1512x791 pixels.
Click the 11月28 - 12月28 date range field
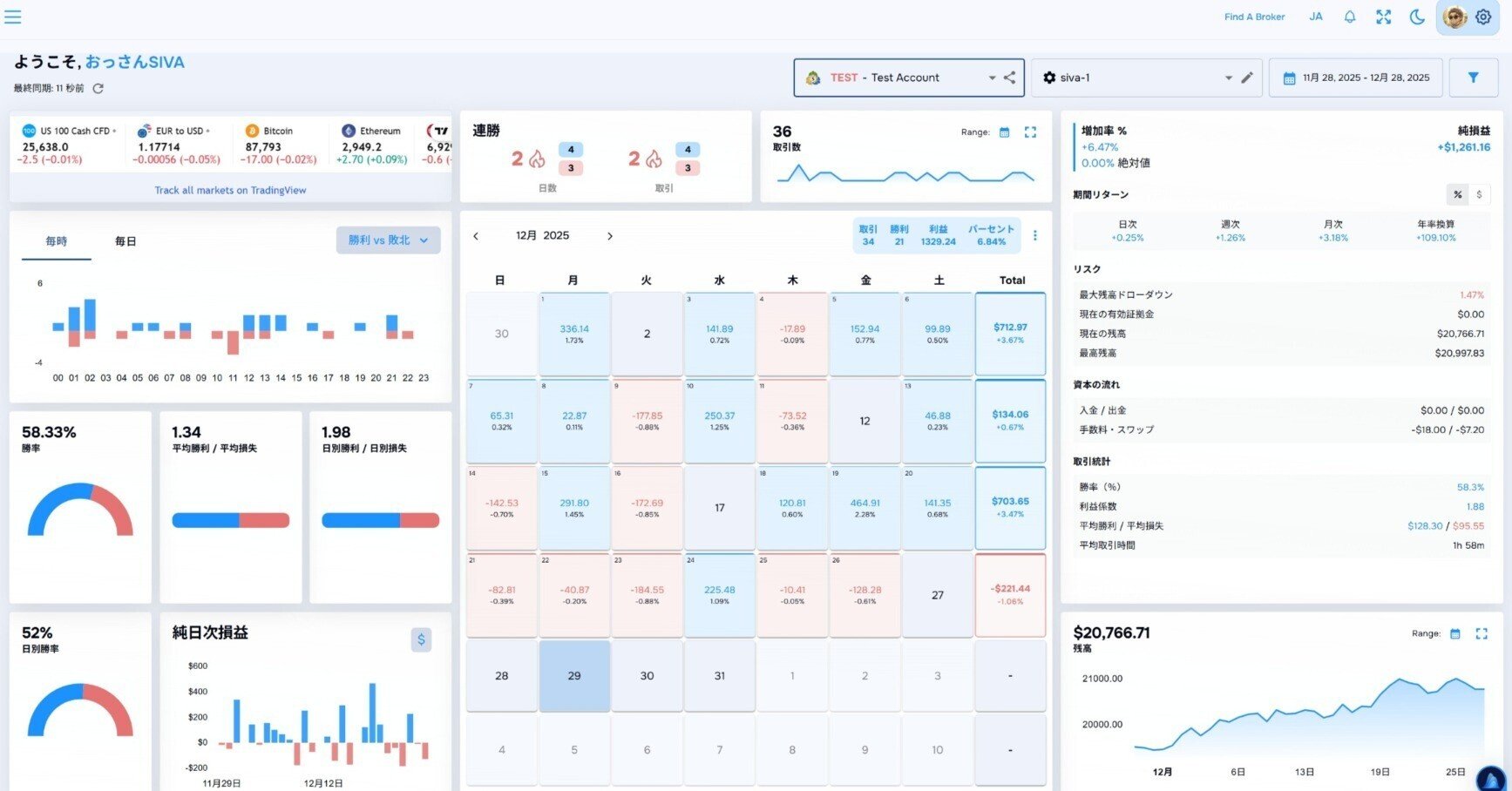pyautogui.click(x=1355, y=78)
